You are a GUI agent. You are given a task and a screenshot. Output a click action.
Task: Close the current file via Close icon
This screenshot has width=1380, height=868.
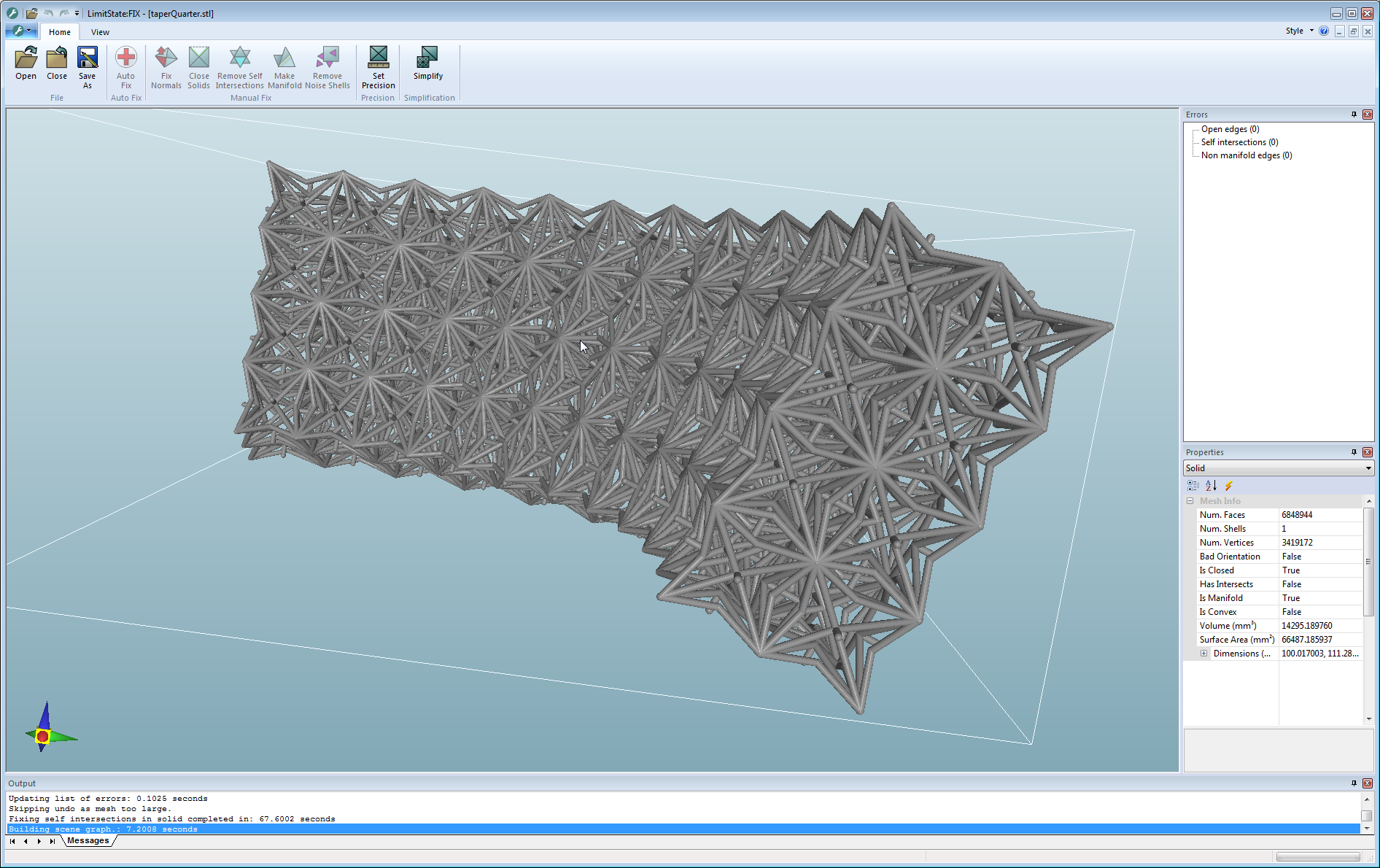point(57,63)
